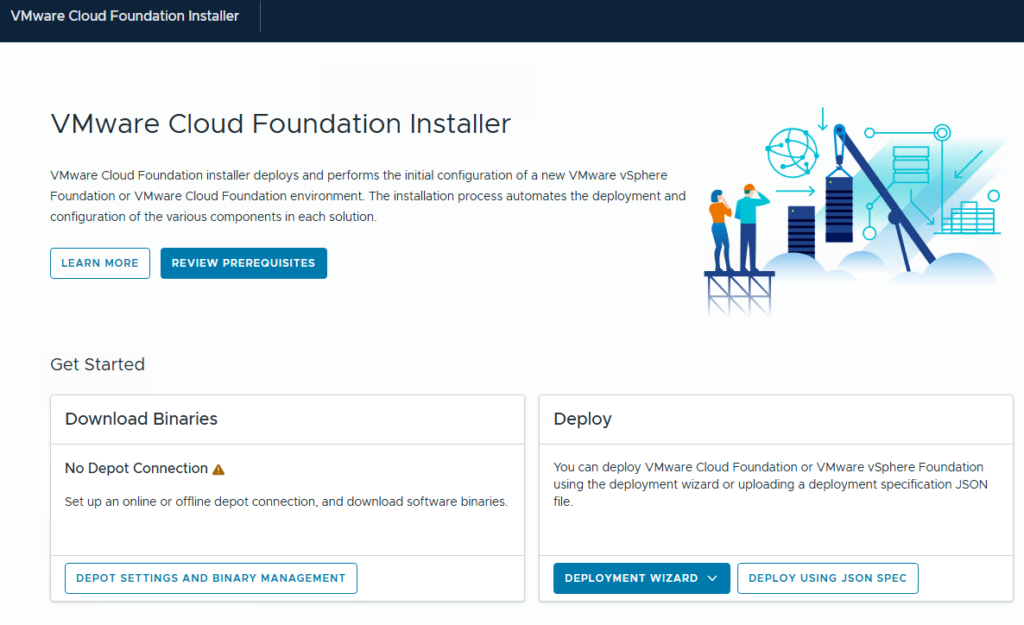Click the Deploy card title
Viewport: 1024px width, 625px height.
pos(582,419)
